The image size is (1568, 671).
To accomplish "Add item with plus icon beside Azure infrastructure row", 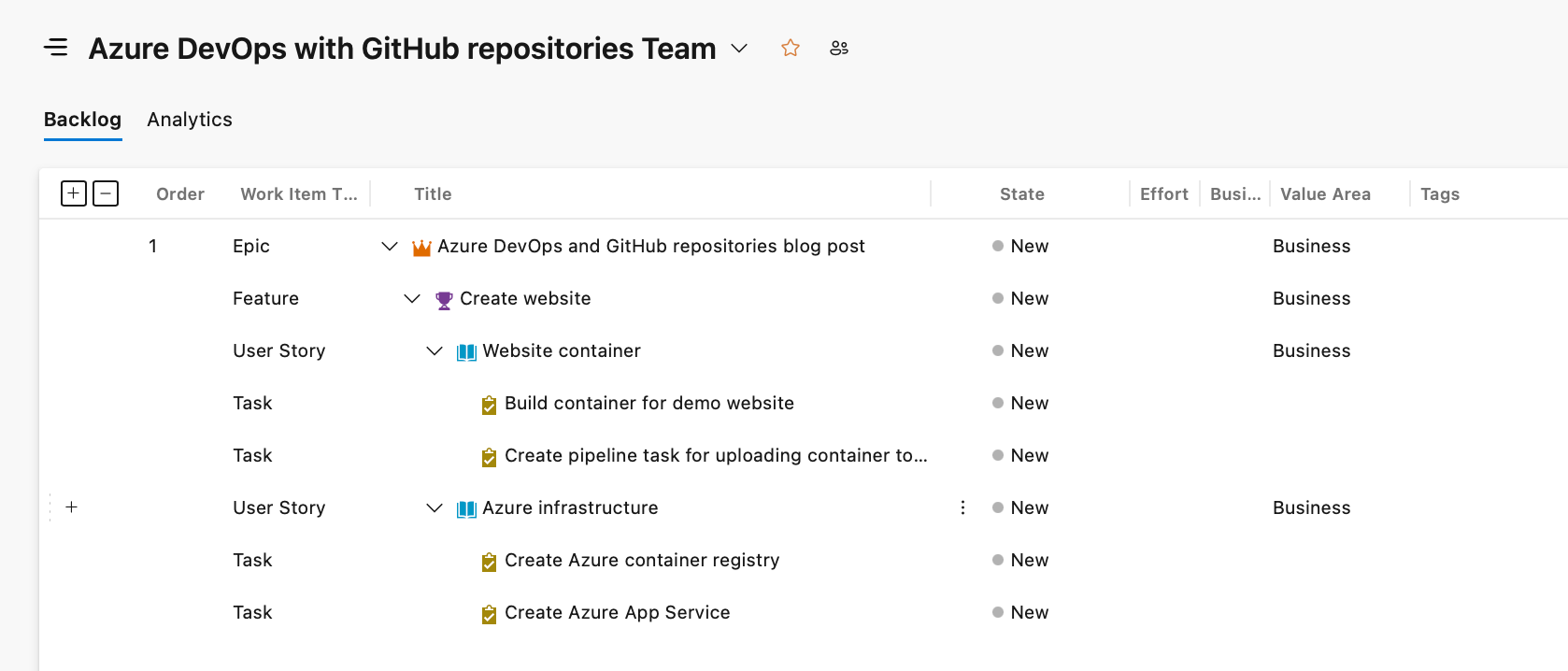I will coord(72,507).
